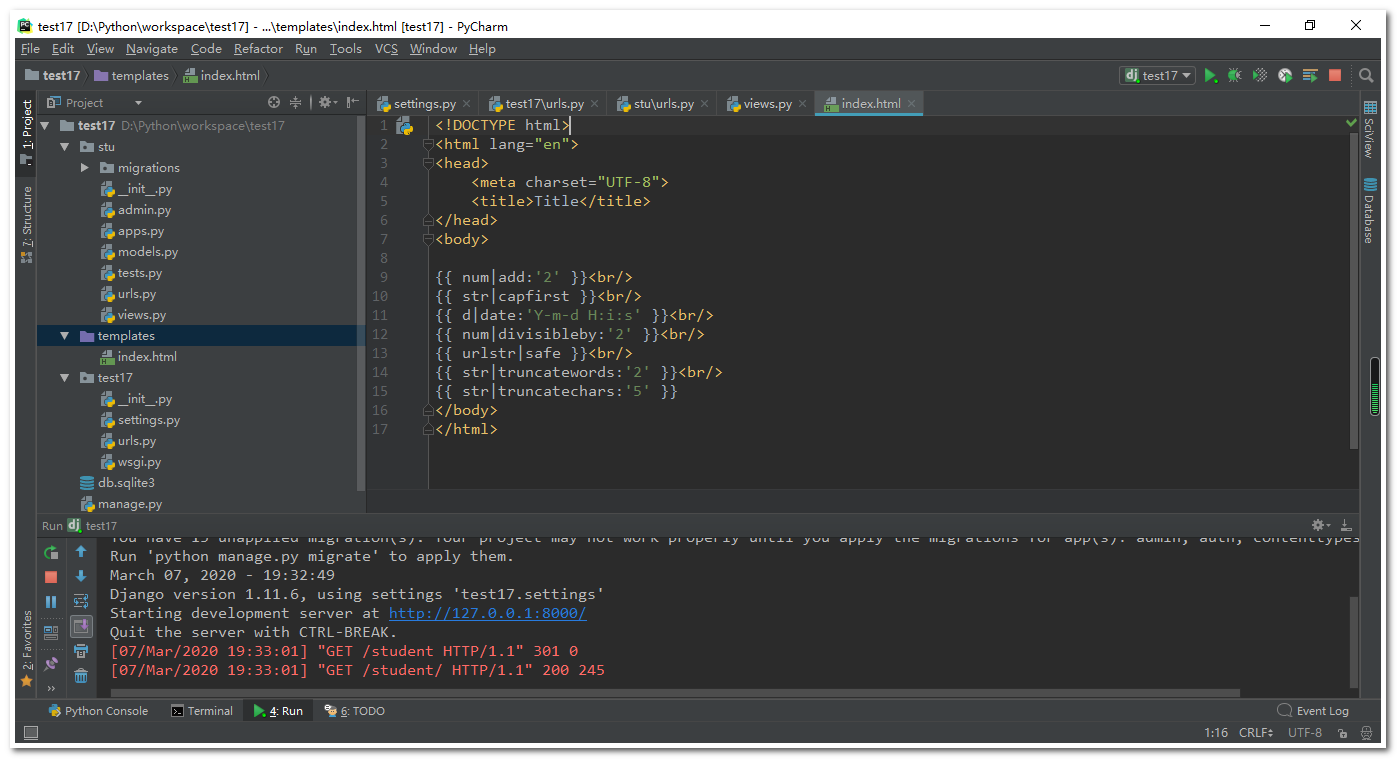Open Search Everywhere magnifier icon
The image size is (1397, 759).
[1366, 75]
